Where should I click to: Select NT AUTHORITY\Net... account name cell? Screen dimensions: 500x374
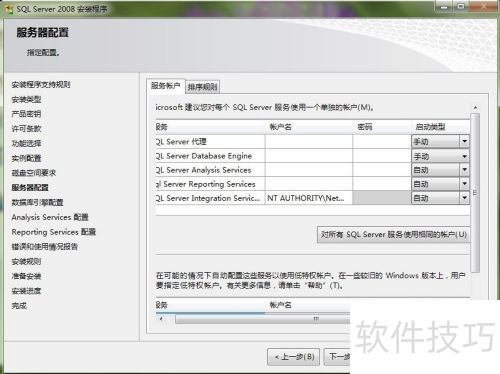[x=309, y=198]
